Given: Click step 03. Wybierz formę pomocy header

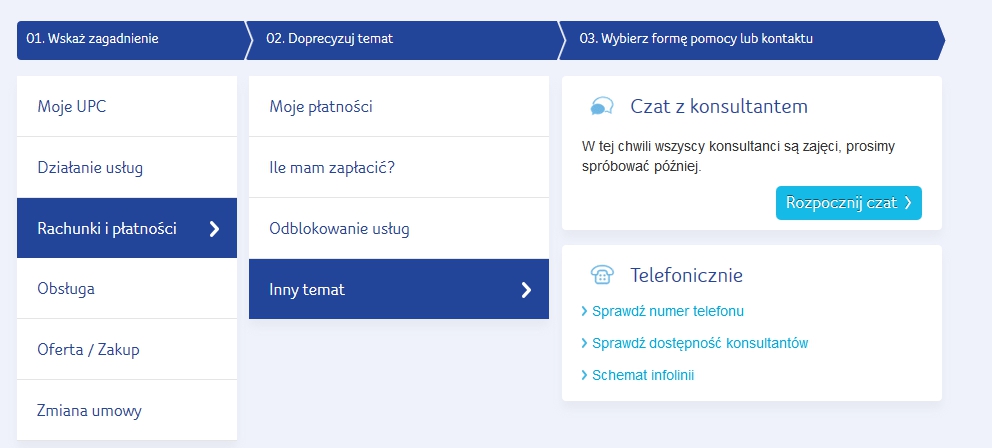Looking at the screenshot, I should (x=697, y=40).
